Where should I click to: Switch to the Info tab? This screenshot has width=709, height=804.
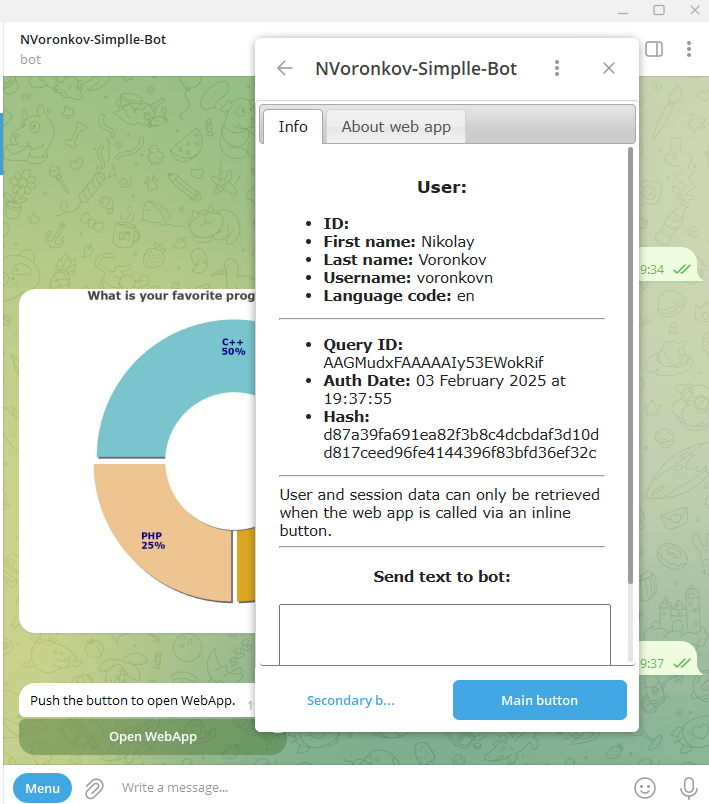point(293,127)
